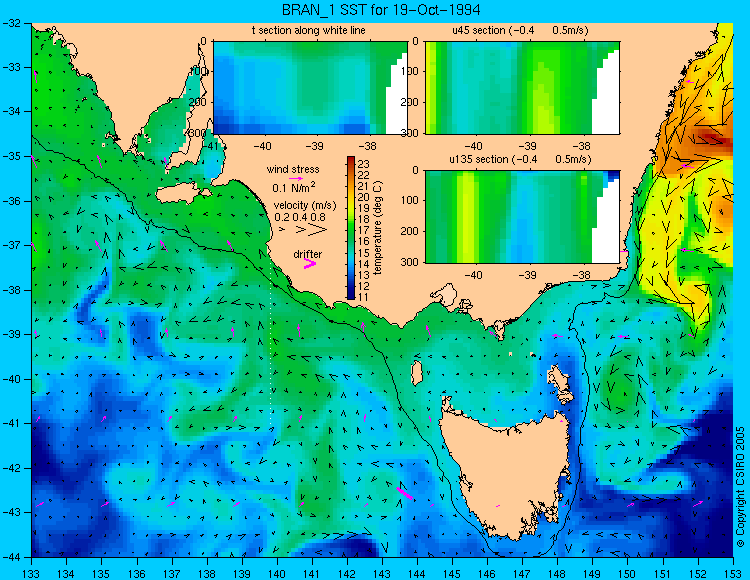
Task: Click the 't section along white line' label
Action: coord(309,30)
